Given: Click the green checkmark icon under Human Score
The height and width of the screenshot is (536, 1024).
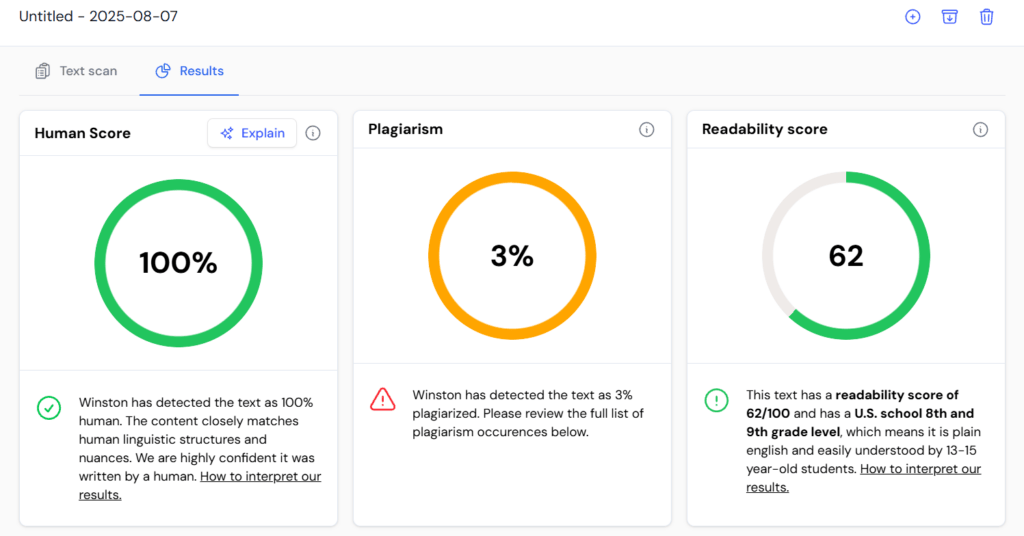Looking at the screenshot, I should coord(48,407).
